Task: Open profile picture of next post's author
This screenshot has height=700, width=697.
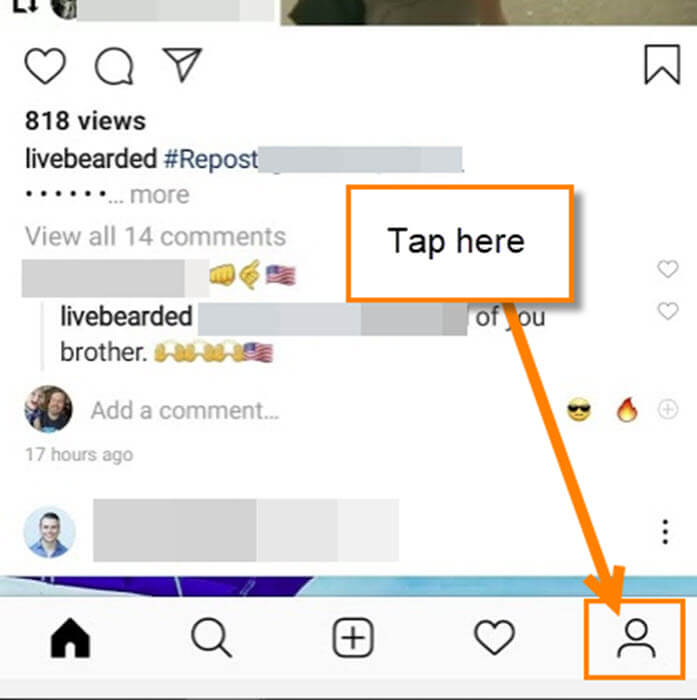Action: [x=49, y=532]
